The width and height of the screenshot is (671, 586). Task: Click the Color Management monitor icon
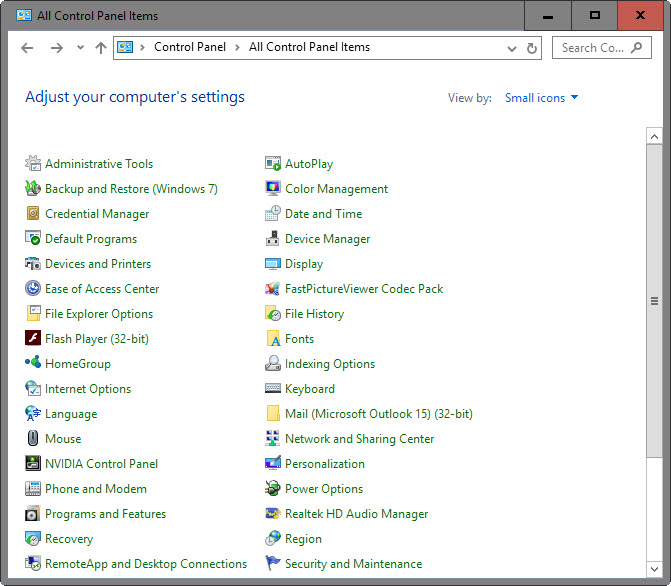(273, 188)
